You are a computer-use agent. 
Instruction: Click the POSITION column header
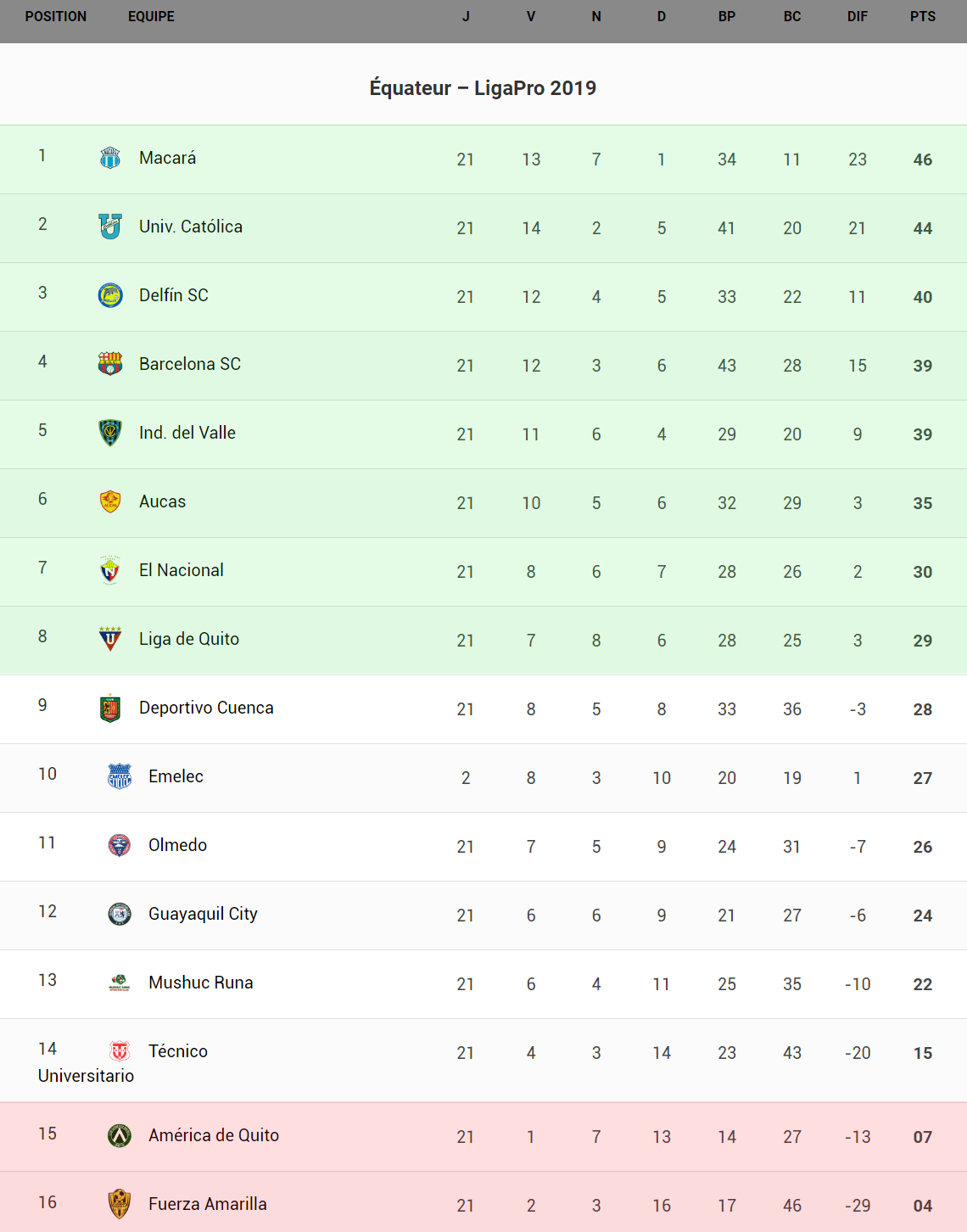[x=56, y=16]
